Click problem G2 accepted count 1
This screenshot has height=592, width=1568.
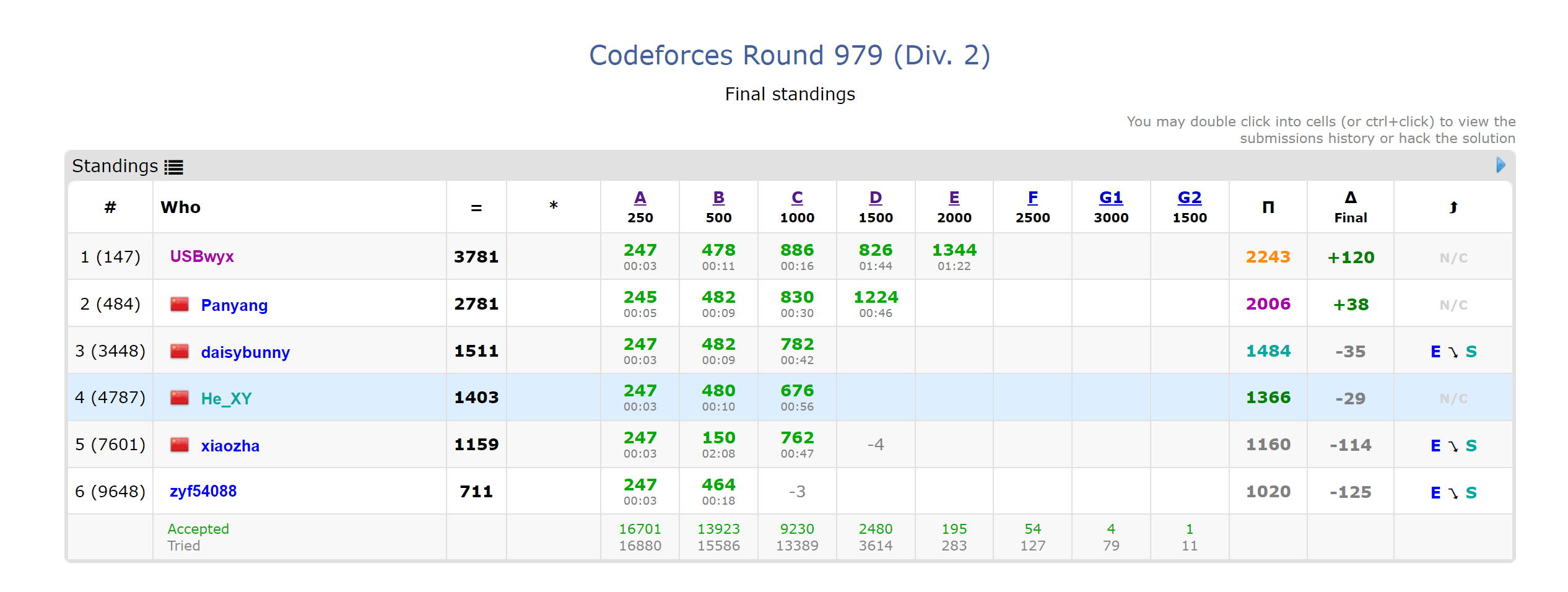(x=1189, y=529)
